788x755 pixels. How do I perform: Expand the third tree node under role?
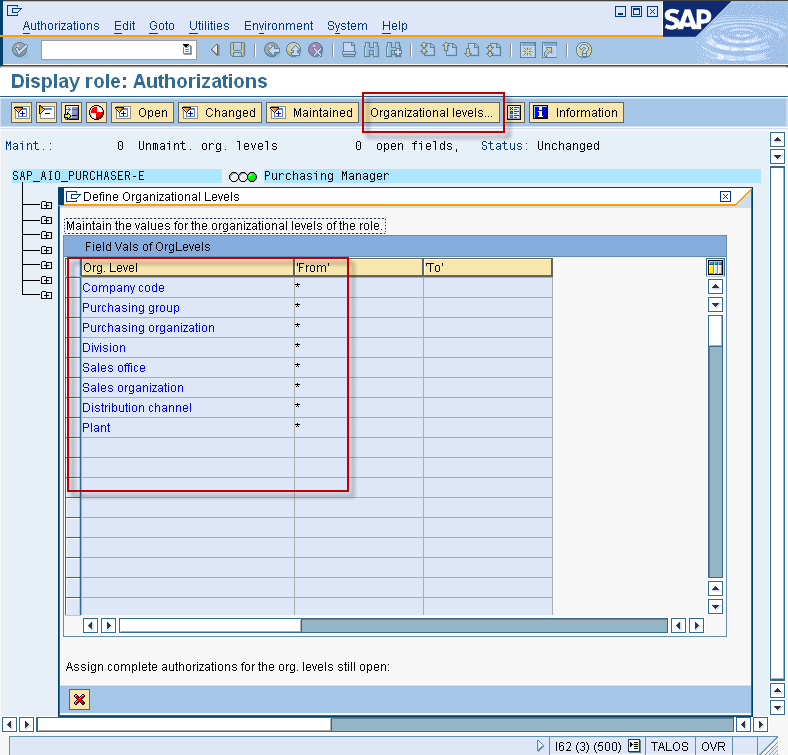pos(46,235)
